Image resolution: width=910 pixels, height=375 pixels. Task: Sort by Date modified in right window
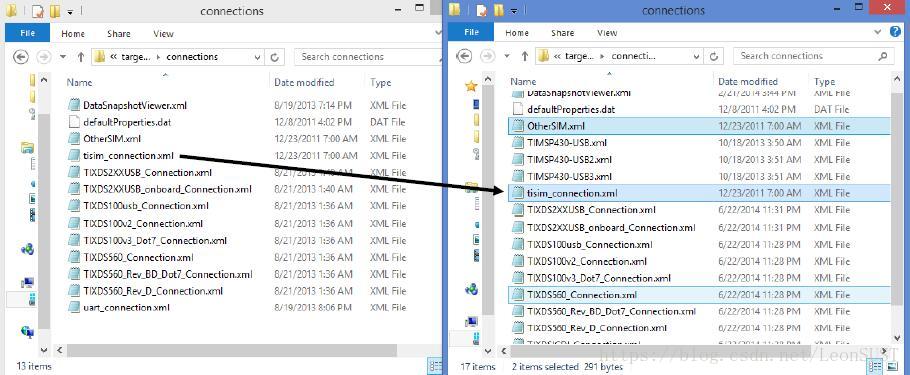tap(748, 81)
